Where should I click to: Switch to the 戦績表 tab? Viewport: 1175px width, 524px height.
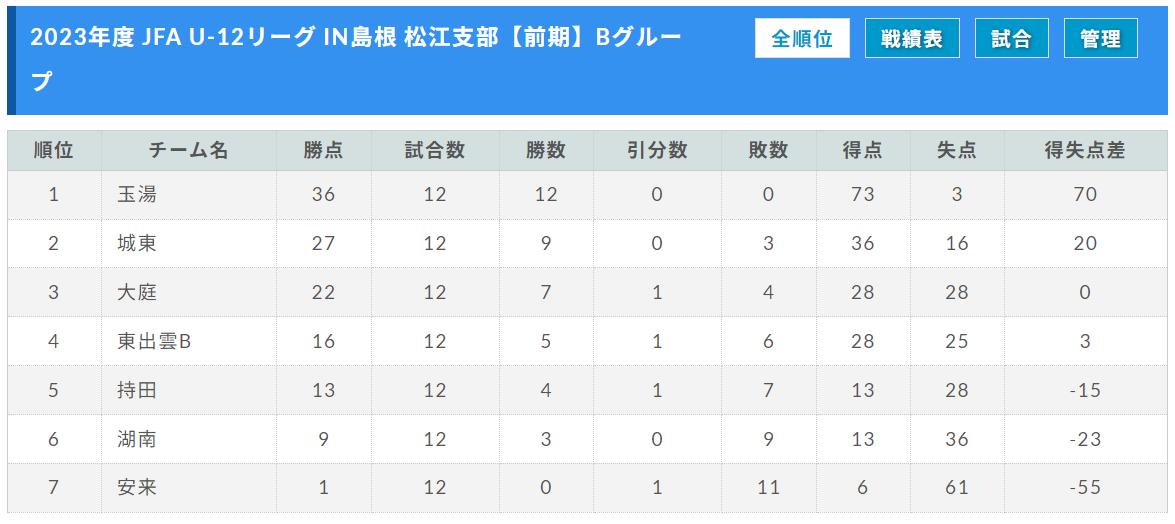(912, 38)
